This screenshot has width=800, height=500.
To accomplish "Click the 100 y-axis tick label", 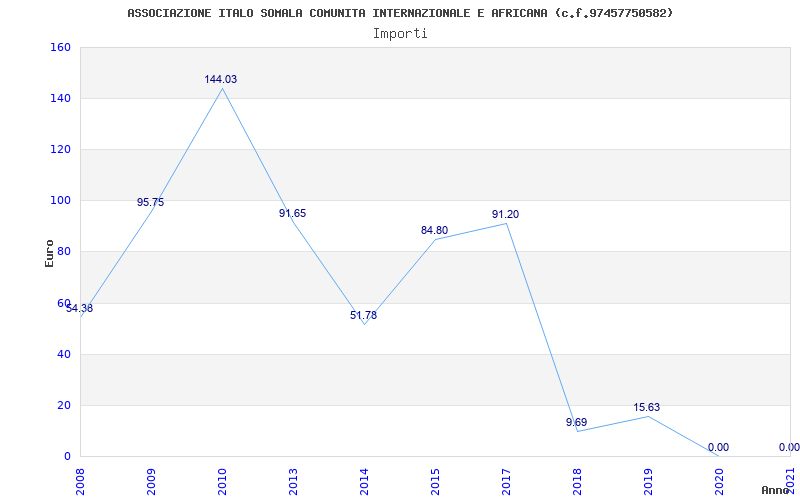I will coord(60,201).
